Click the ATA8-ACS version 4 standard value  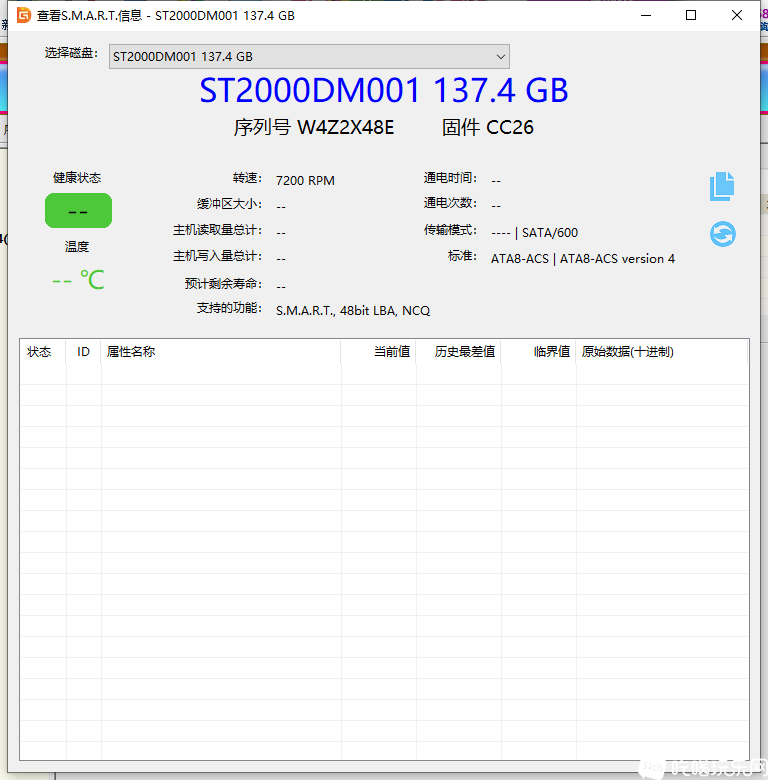click(x=582, y=259)
